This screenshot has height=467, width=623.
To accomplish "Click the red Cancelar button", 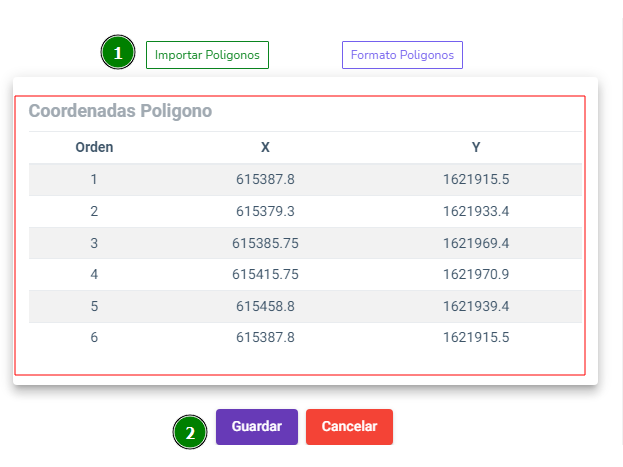I will 349,426.
